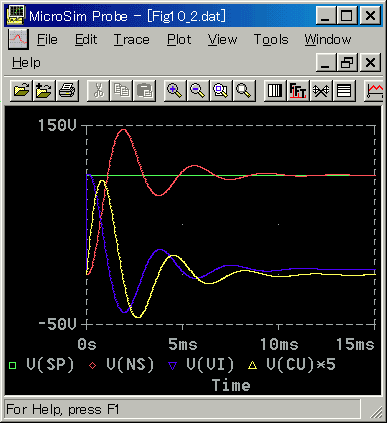The width and height of the screenshot is (387, 423).
Task: Click the Append file folder icon
Action: point(44,90)
